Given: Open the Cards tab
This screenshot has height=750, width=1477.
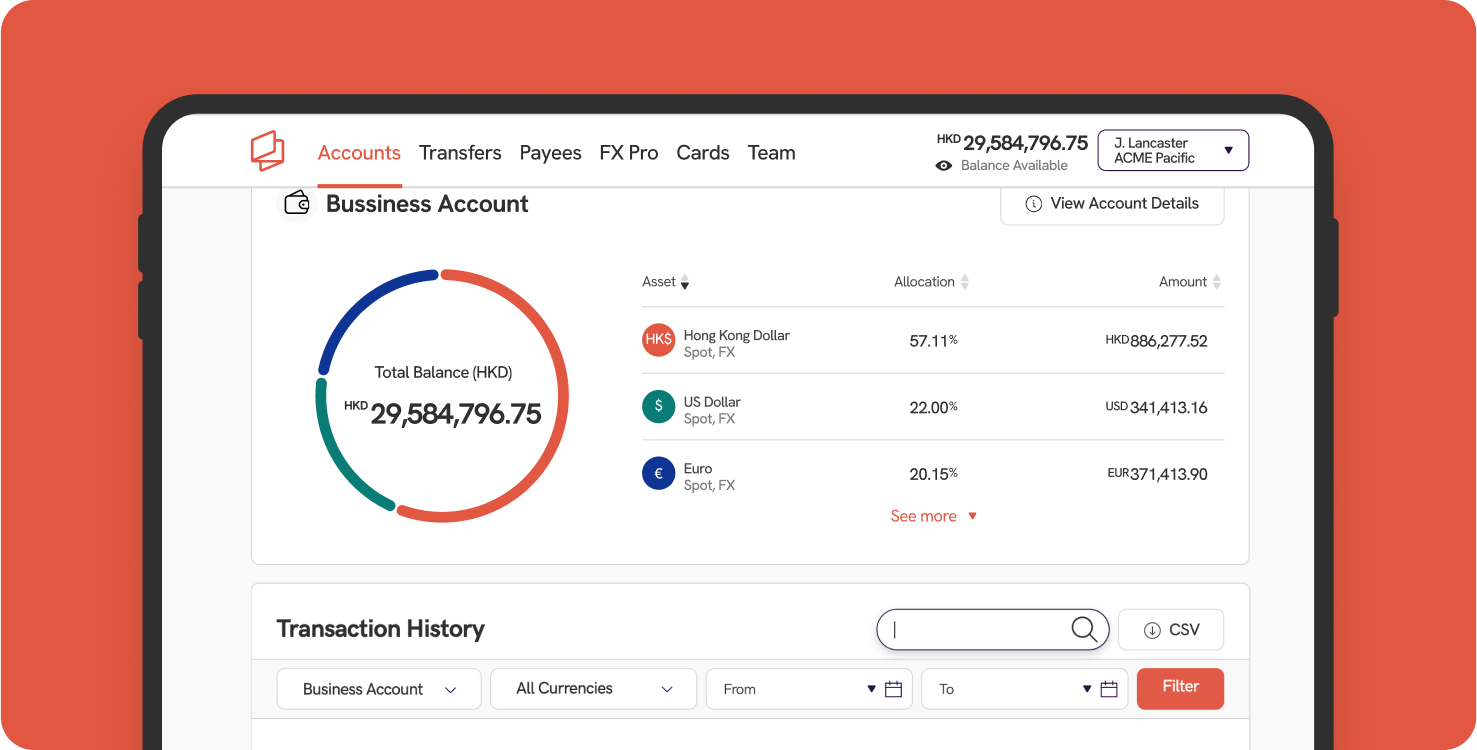Looking at the screenshot, I should [x=703, y=153].
